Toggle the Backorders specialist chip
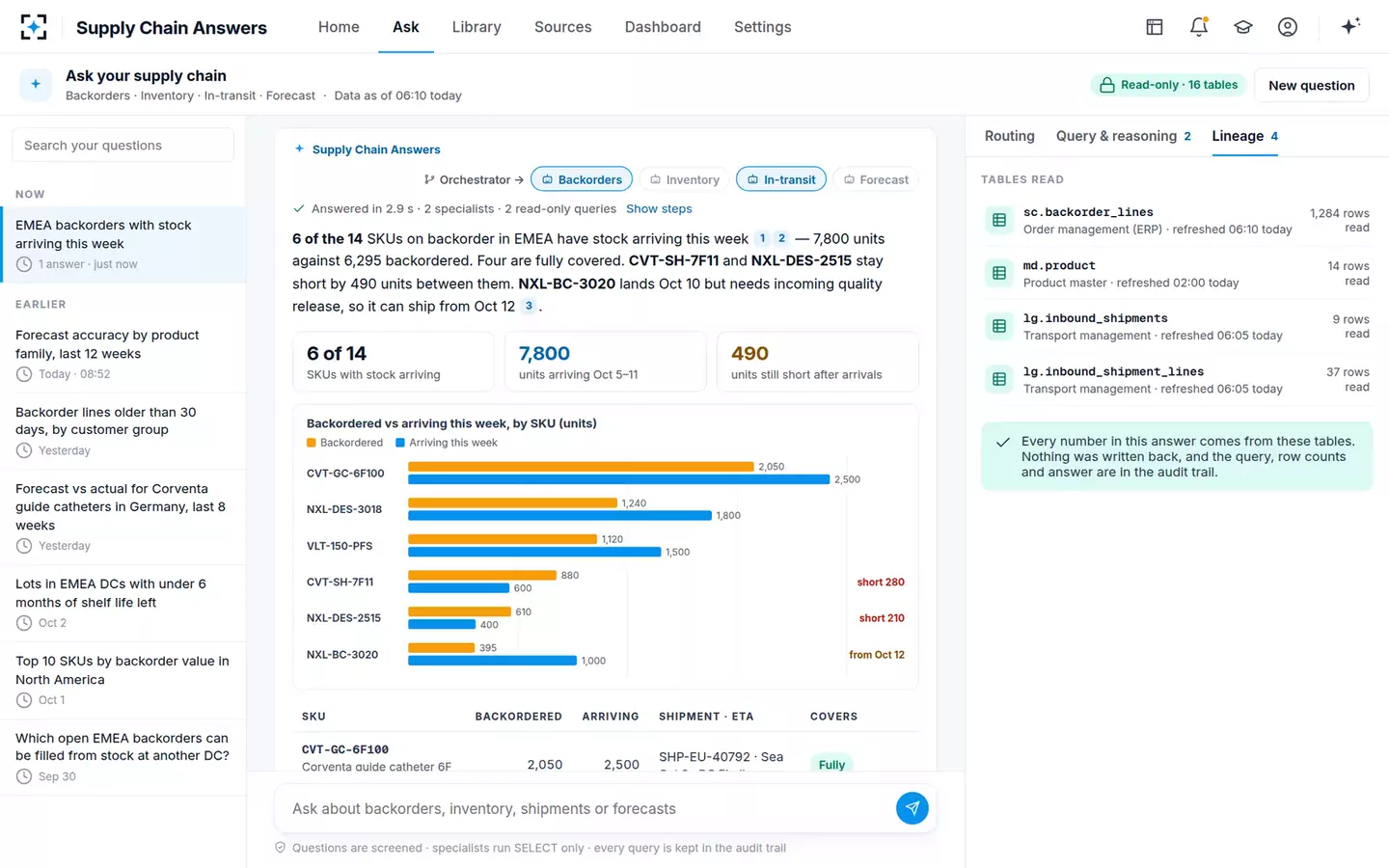The image size is (1389, 868). [582, 179]
